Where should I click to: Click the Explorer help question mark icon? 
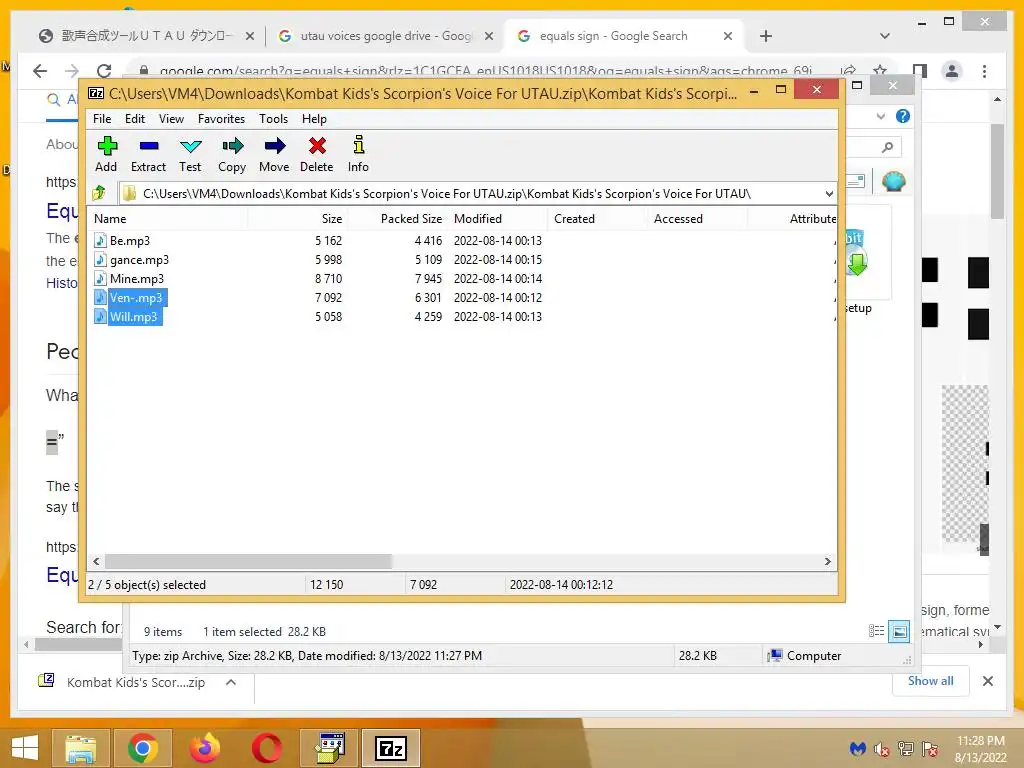903,116
